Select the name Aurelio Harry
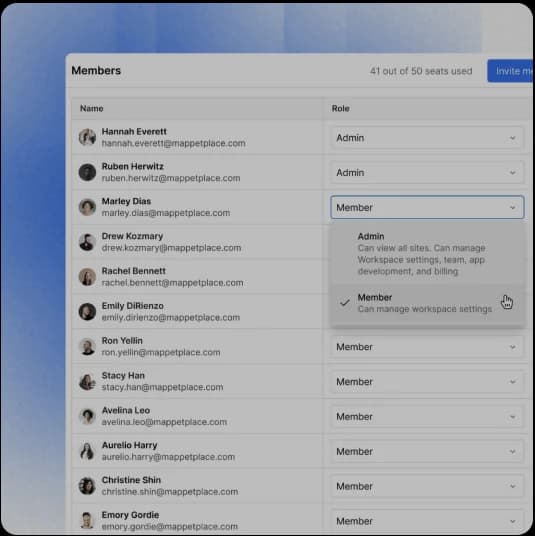535x536 pixels. pos(130,445)
